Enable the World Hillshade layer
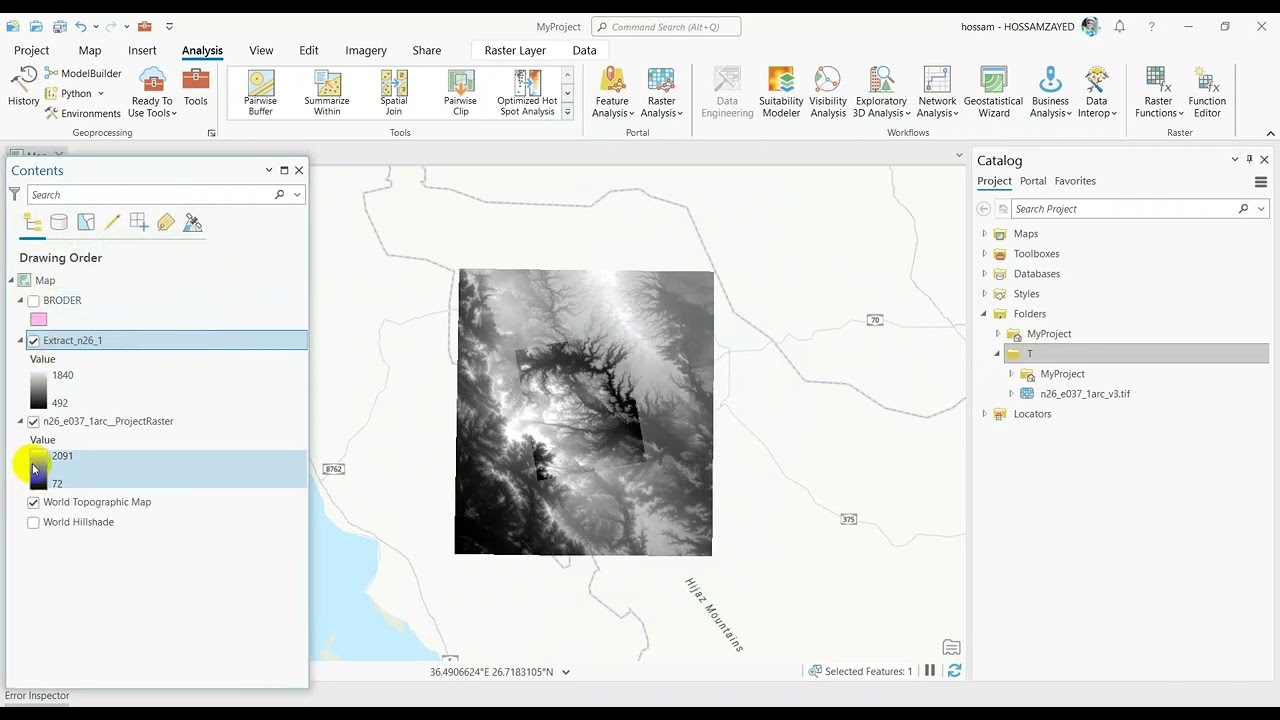This screenshot has width=1280, height=720. (33, 522)
